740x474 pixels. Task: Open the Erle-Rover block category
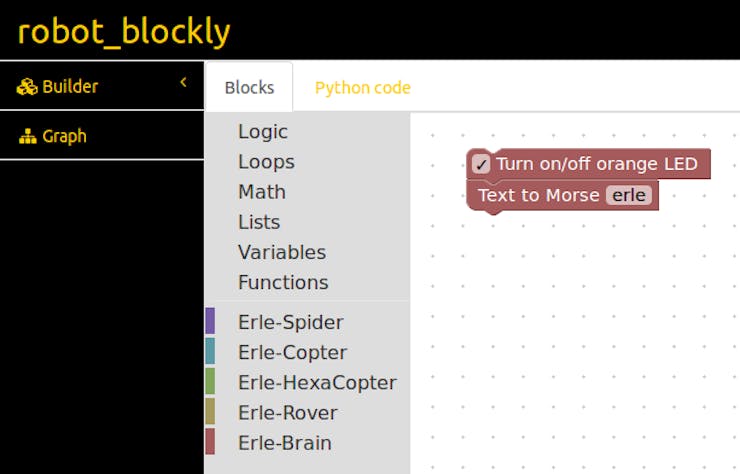[288, 413]
